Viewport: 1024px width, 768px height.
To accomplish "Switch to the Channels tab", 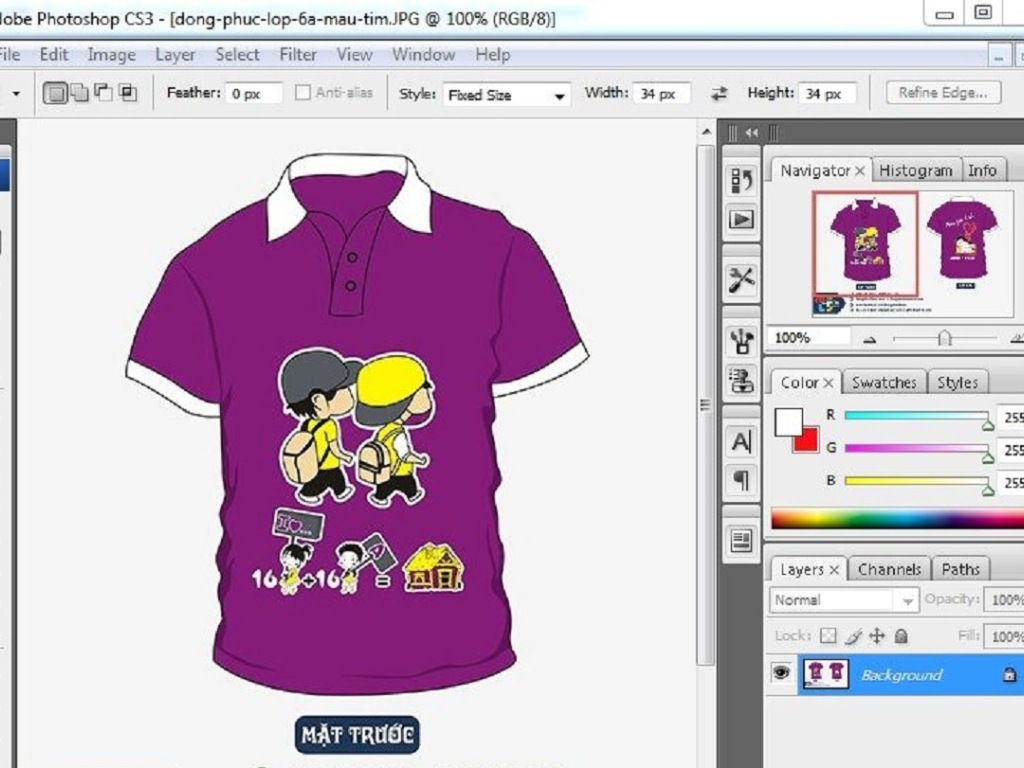I will point(889,569).
